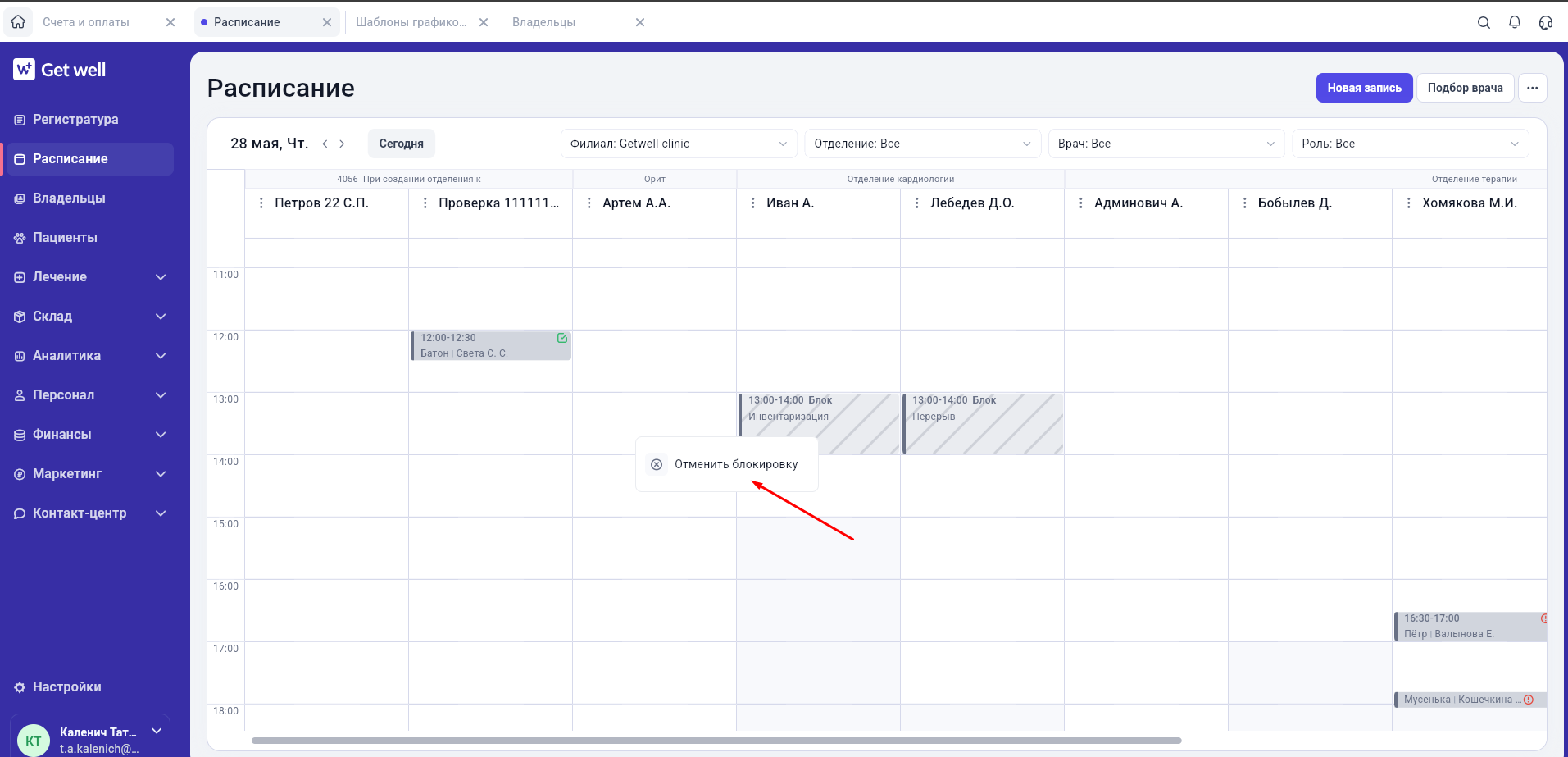Click the 28 мая, Чт. date label

270,144
